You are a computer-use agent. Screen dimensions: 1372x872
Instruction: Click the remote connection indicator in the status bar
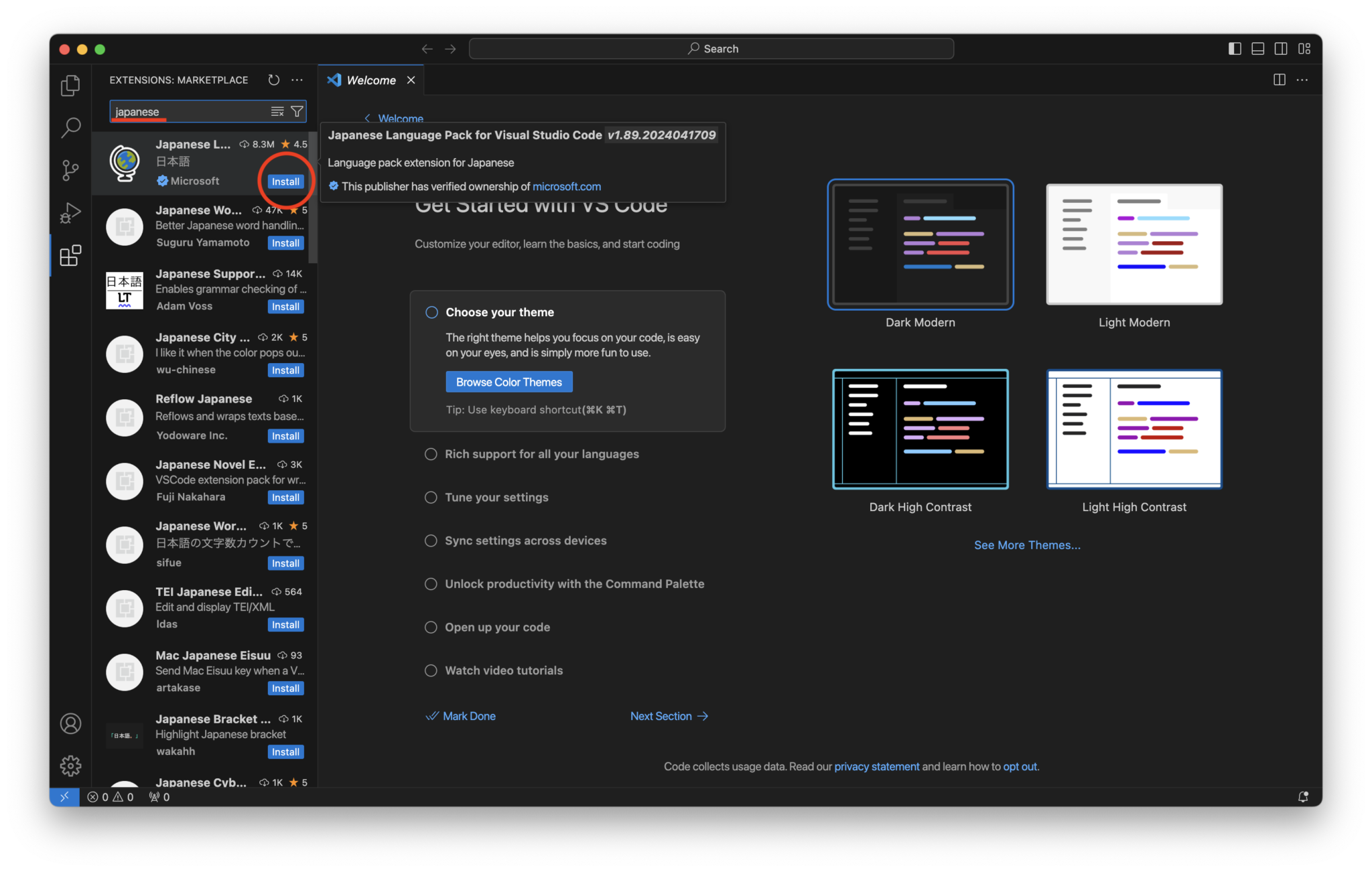65,797
